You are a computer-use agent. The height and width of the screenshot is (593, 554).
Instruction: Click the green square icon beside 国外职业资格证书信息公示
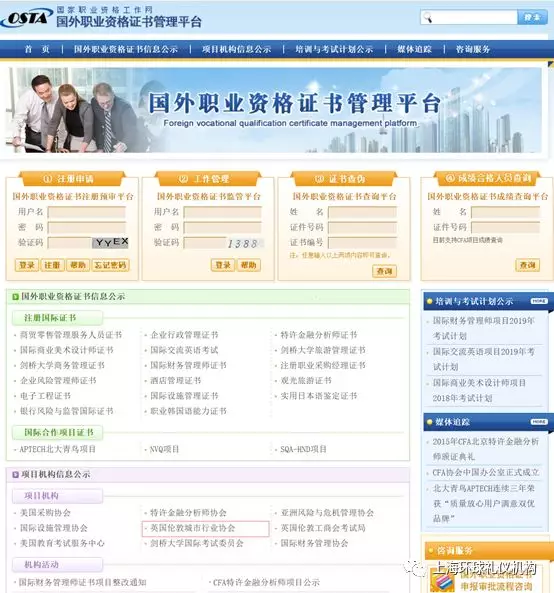tap(16, 296)
